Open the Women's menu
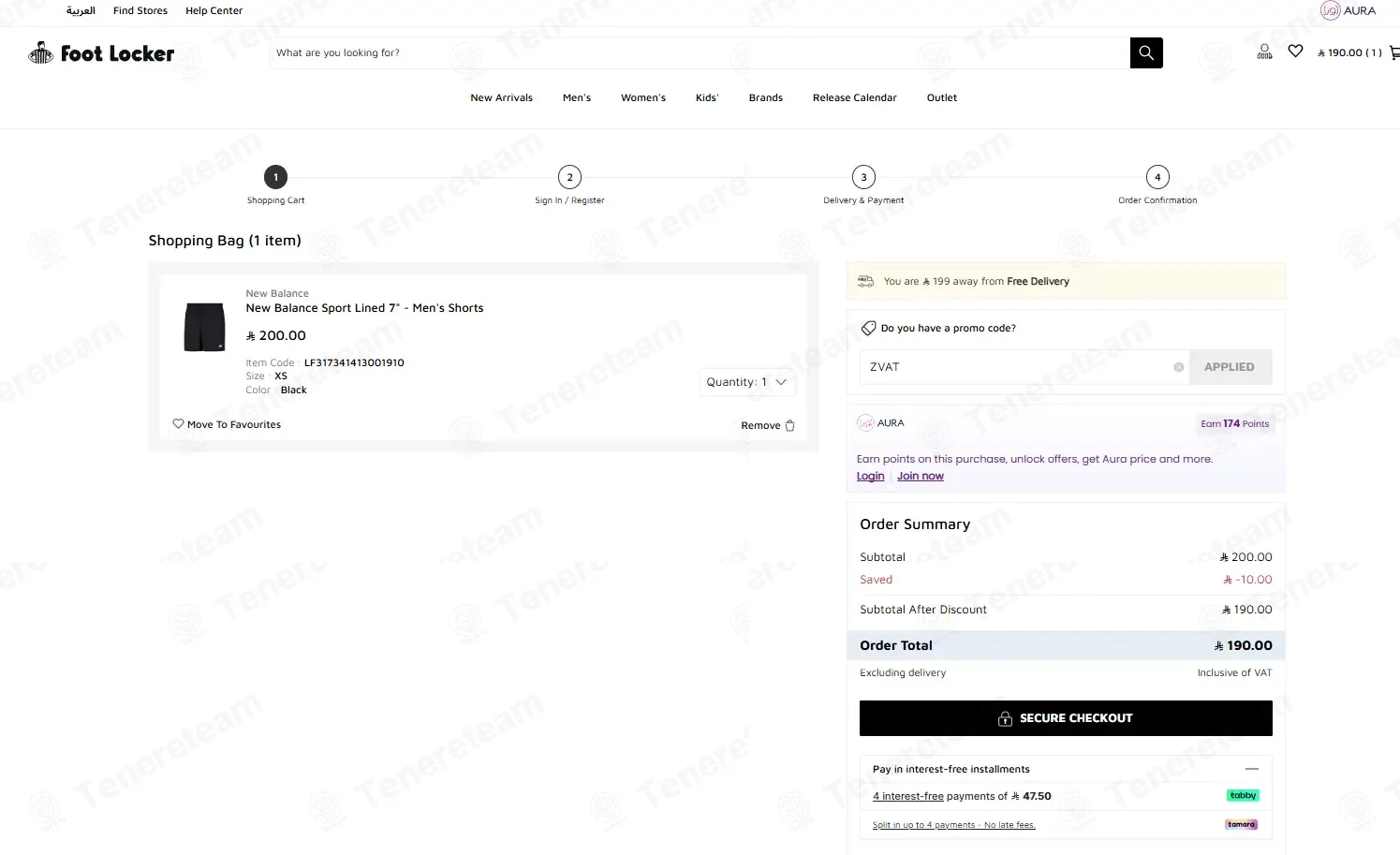1400x855 pixels. pos(643,97)
